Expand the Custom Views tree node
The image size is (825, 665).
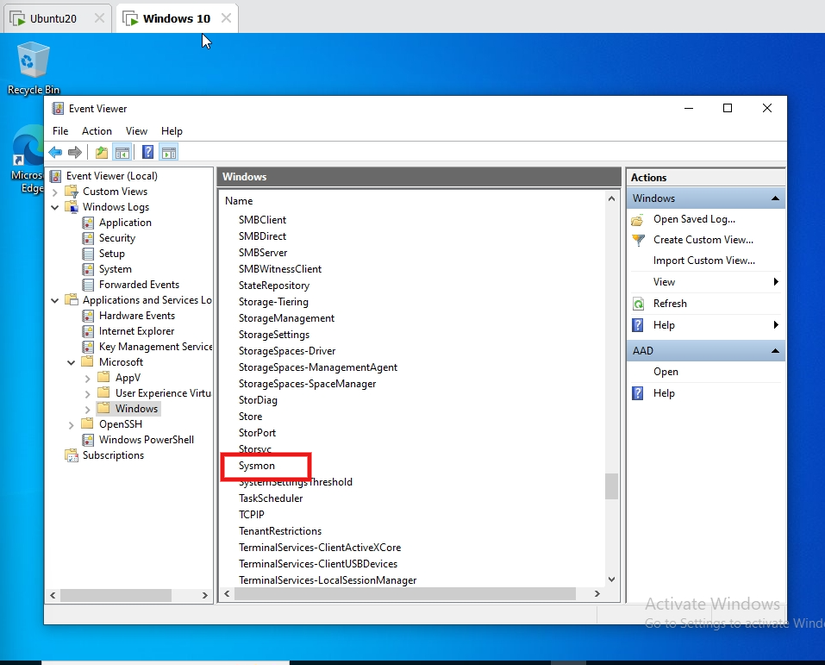(x=55, y=192)
